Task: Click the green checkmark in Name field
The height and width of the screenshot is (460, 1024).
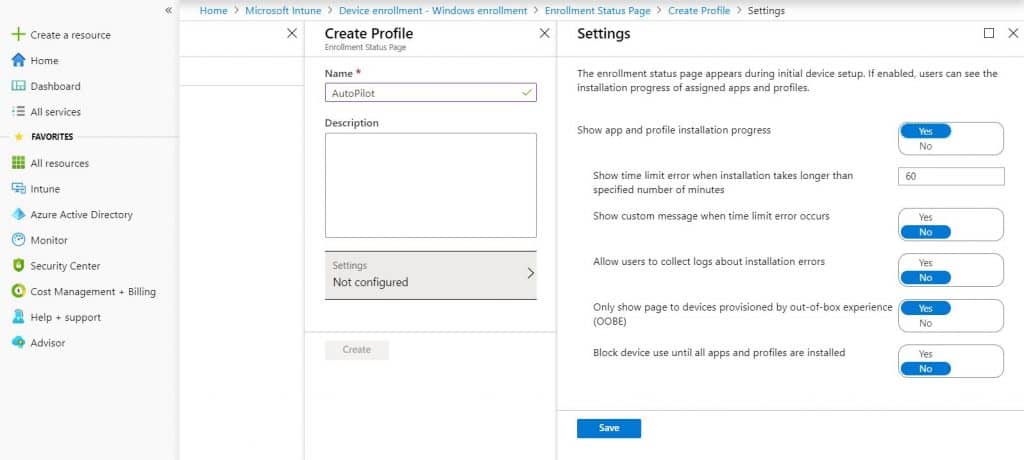Action: click(526, 93)
